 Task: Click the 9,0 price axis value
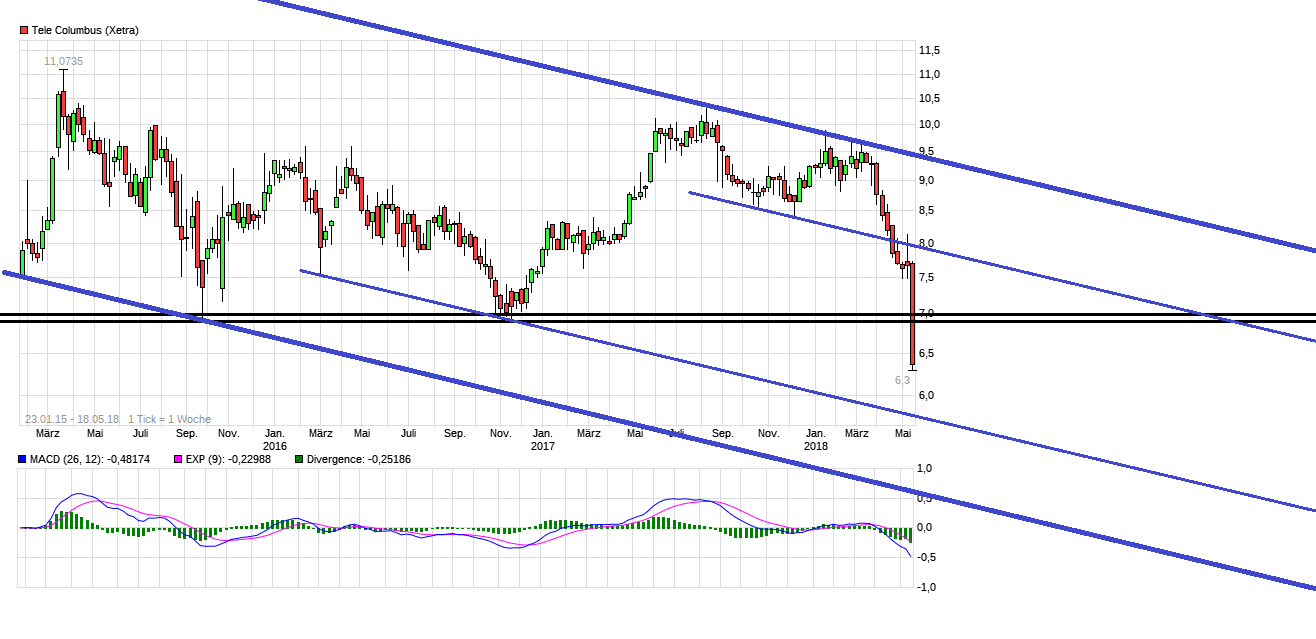coord(925,181)
